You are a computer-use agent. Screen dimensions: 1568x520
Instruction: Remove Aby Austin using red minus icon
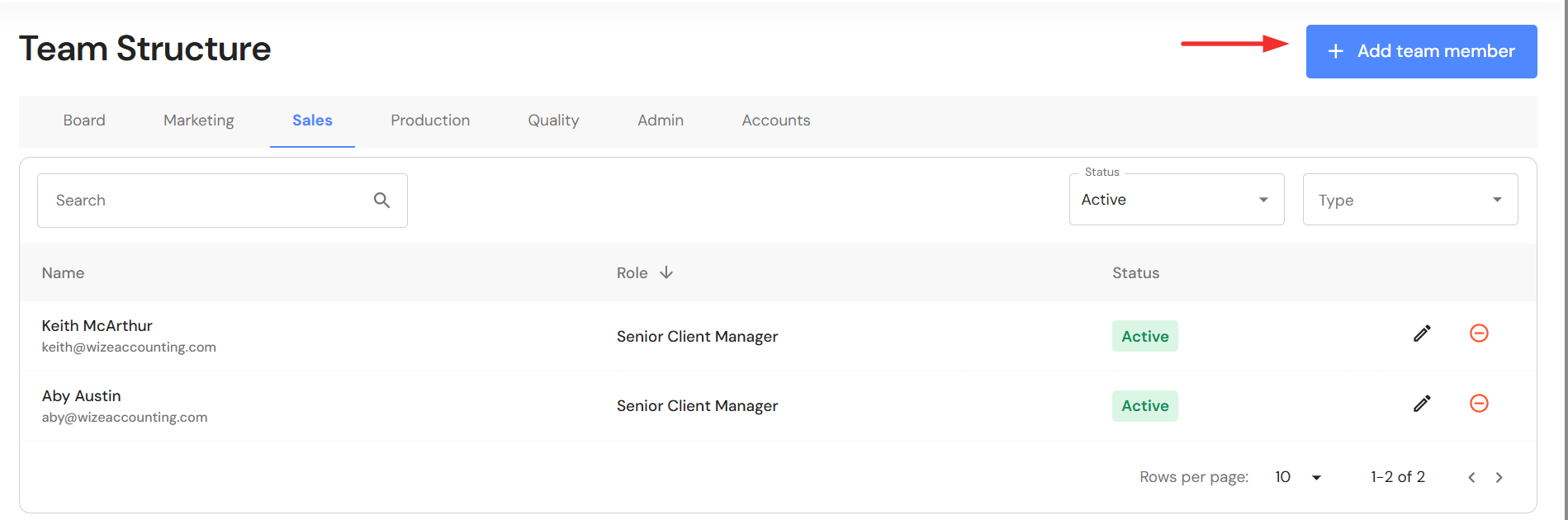click(x=1479, y=404)
